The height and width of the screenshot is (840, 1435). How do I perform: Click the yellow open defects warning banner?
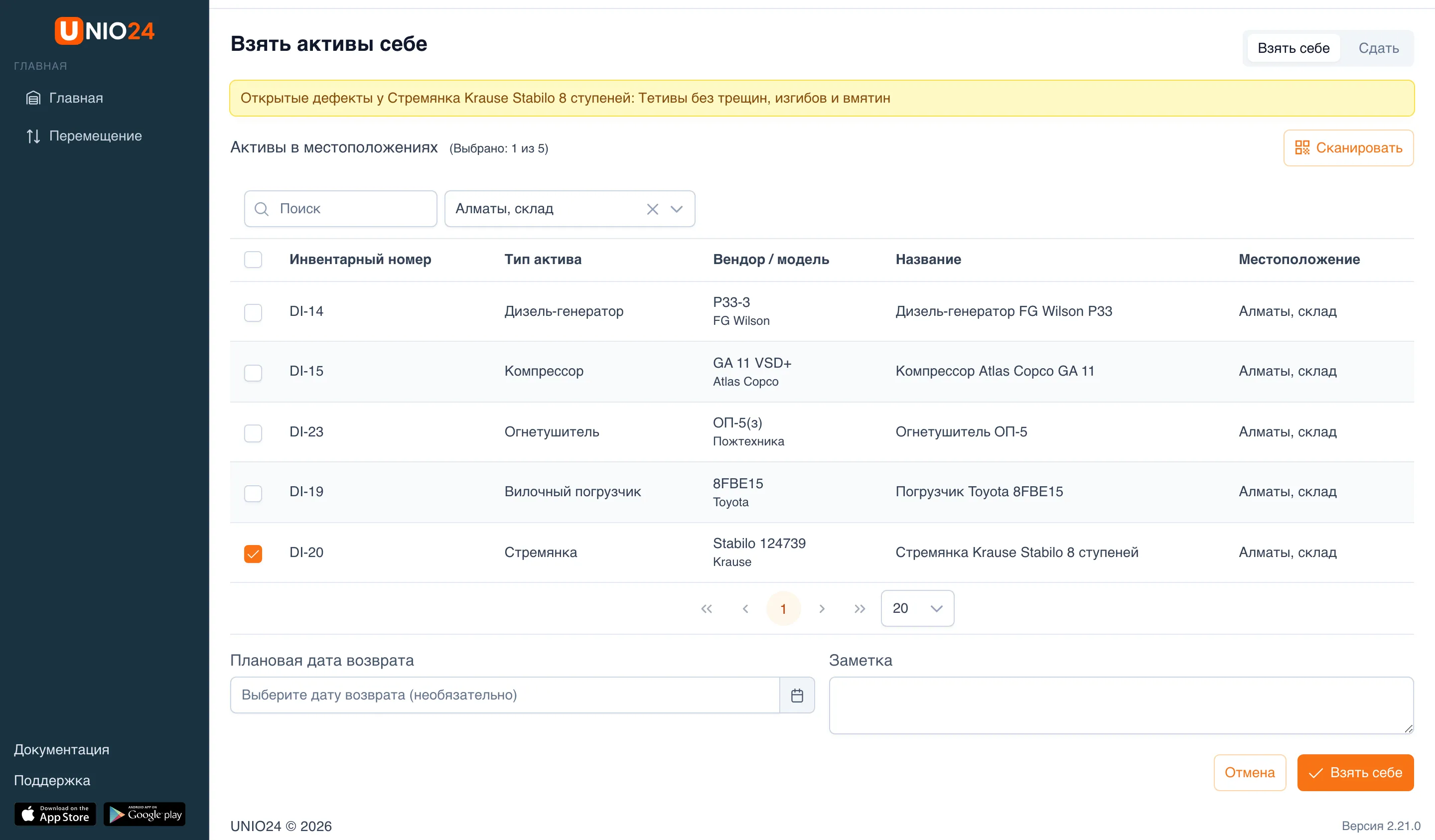click(822, 98)
